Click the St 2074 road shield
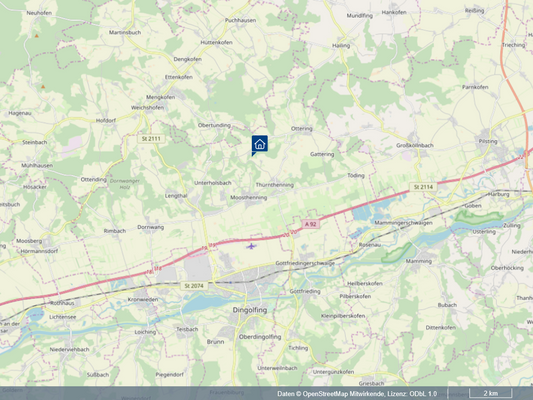This screenshot has height=400, width=533. click(x=194, y=286)
